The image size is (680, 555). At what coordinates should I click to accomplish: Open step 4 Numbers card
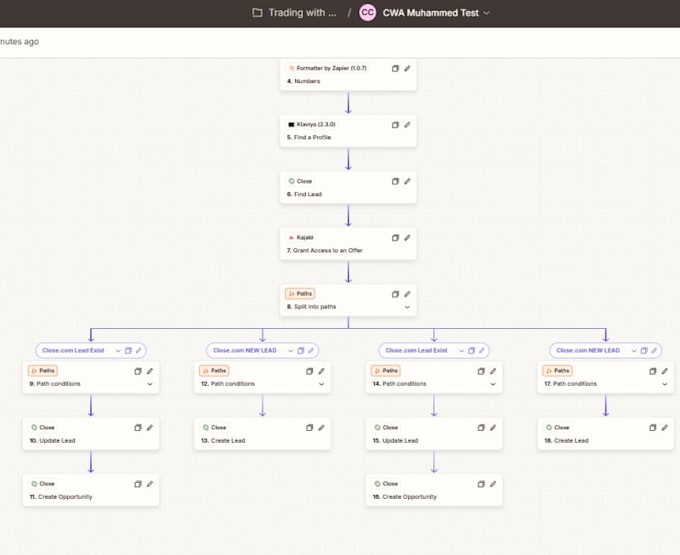(348, 75)
